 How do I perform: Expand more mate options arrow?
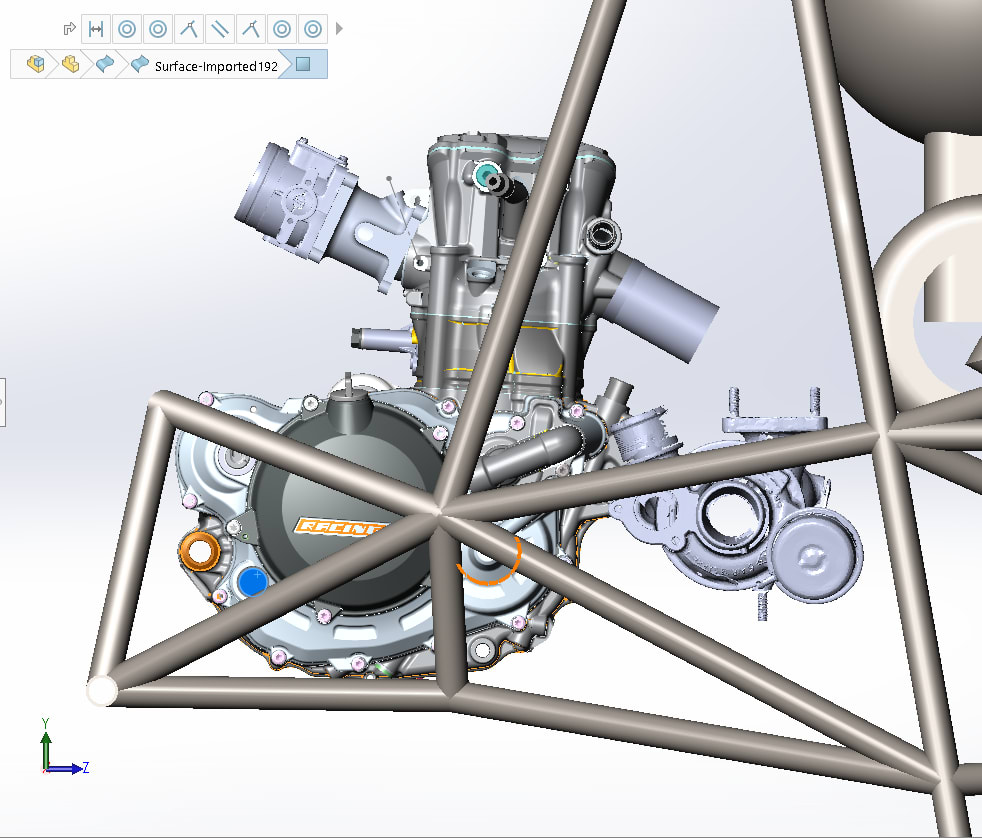[x=339, y=29]
